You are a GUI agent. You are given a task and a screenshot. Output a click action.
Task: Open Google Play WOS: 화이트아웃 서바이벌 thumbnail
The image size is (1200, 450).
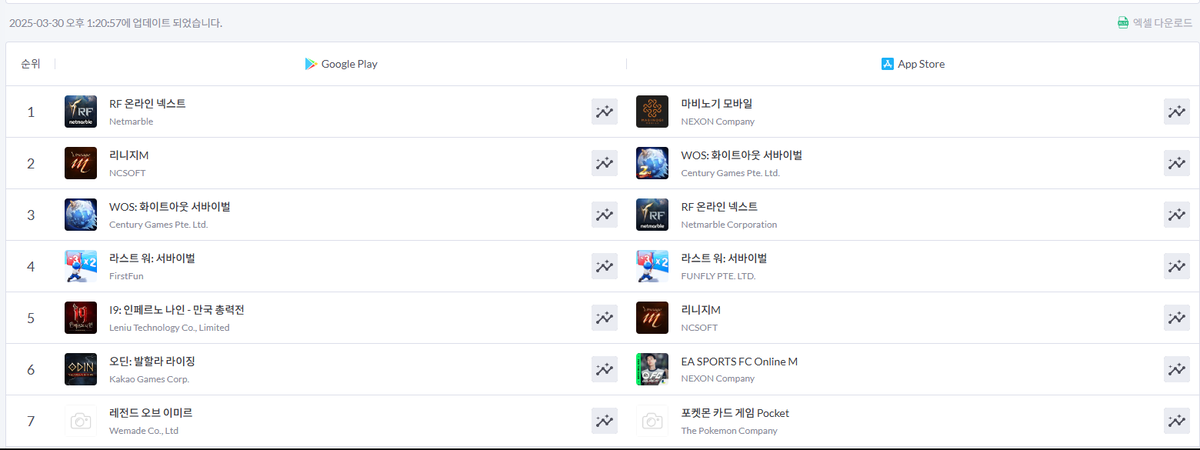pyautogui.click(x=80, y=215)
